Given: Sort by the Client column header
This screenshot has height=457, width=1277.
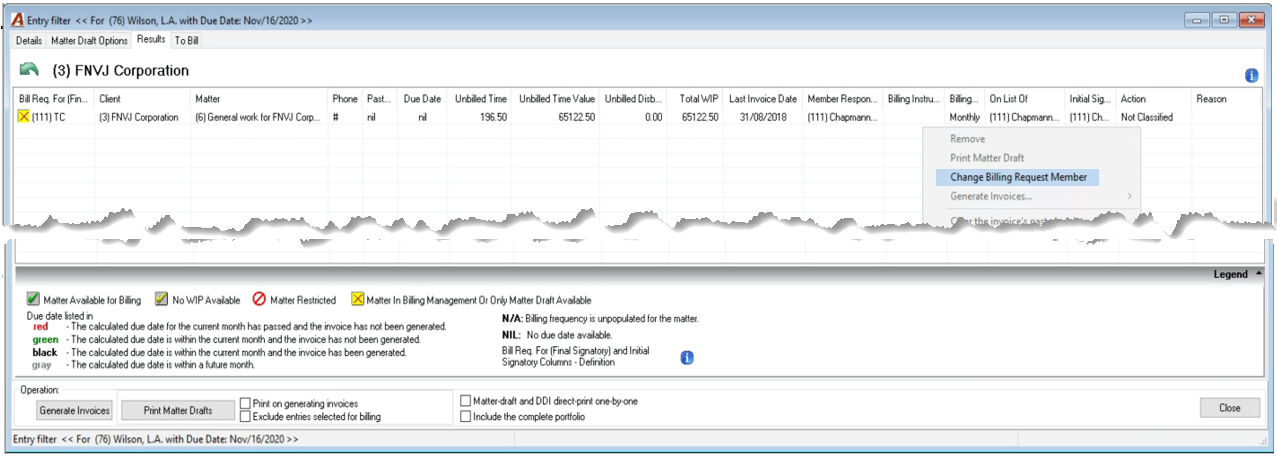Looking at the screenshot, I should [x=142, y=99].
